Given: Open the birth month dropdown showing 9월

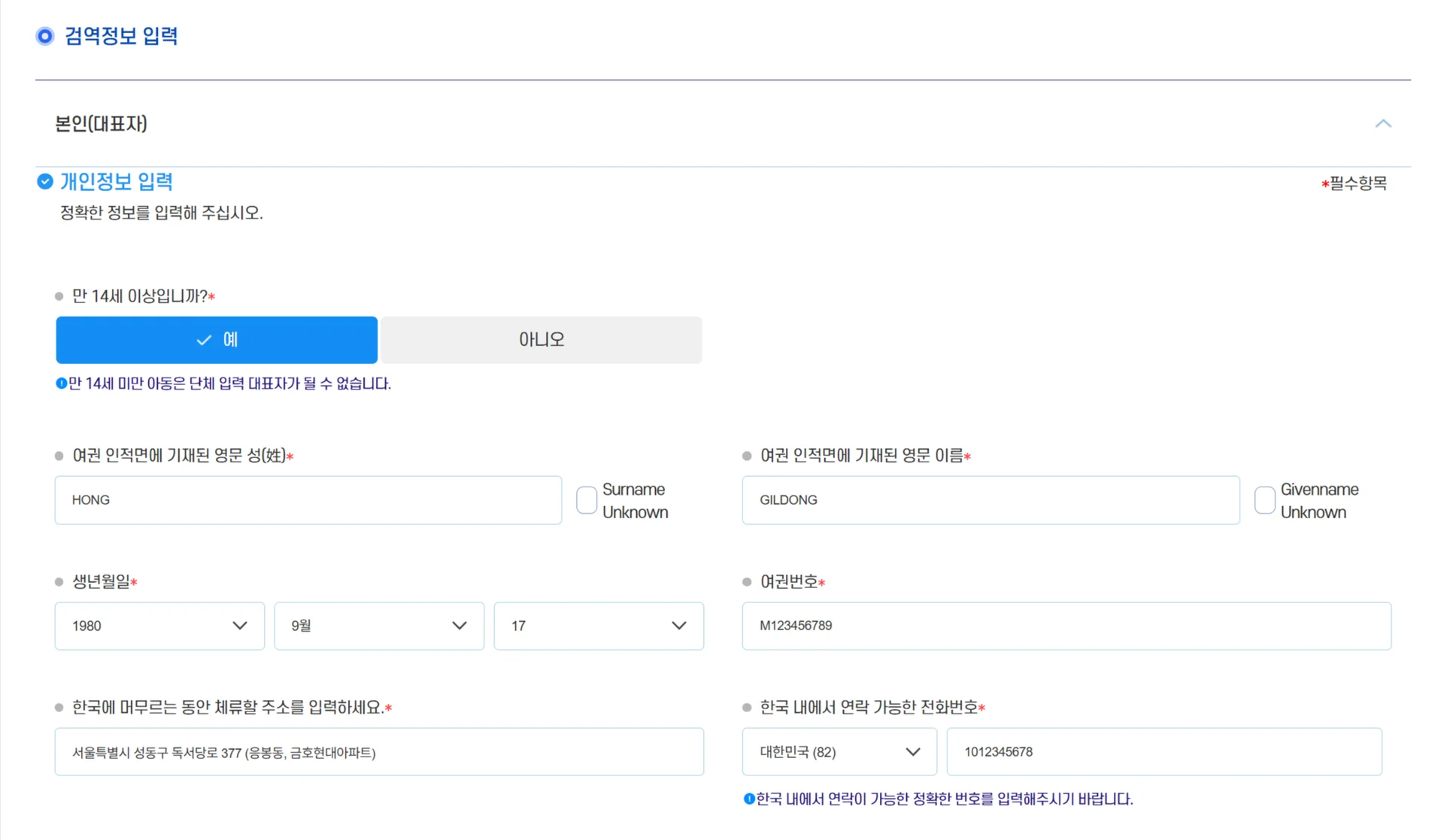Looking at the screenshot, I should (379, 626).
